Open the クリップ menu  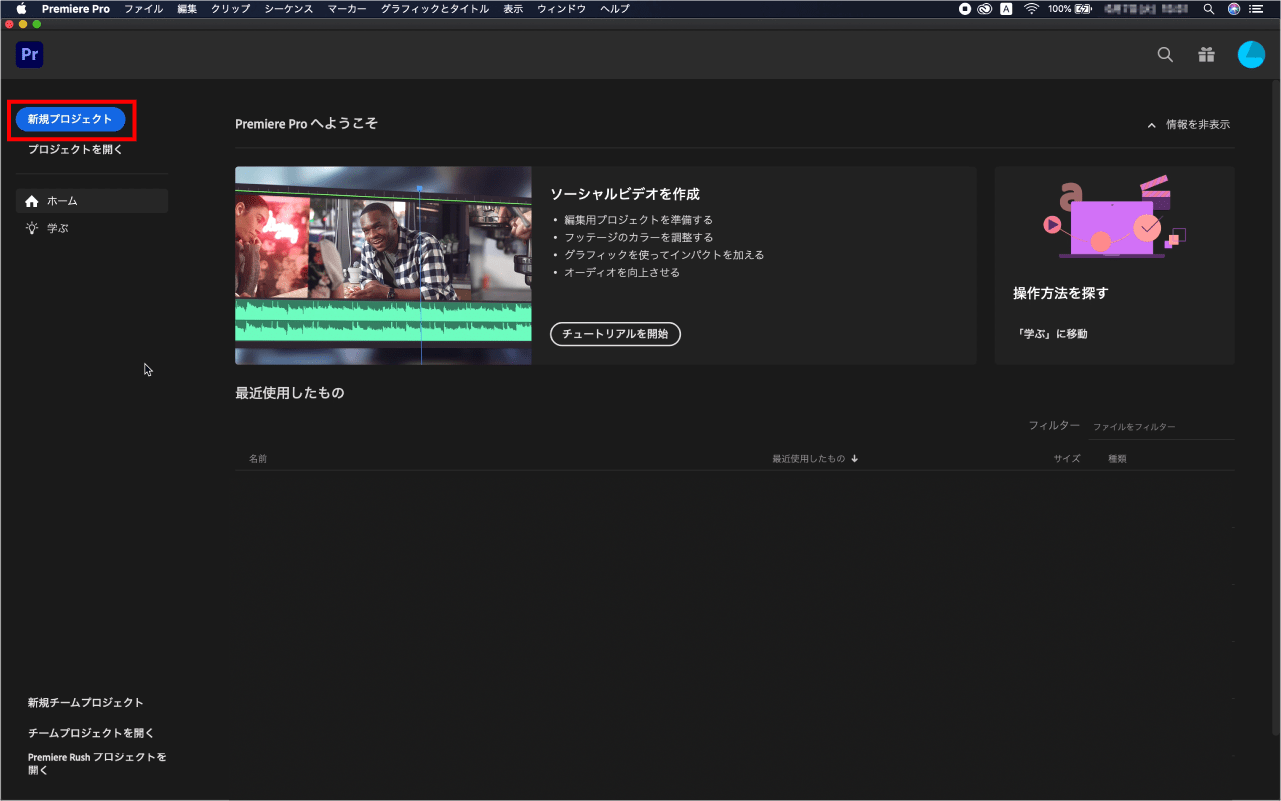[231, 9]
